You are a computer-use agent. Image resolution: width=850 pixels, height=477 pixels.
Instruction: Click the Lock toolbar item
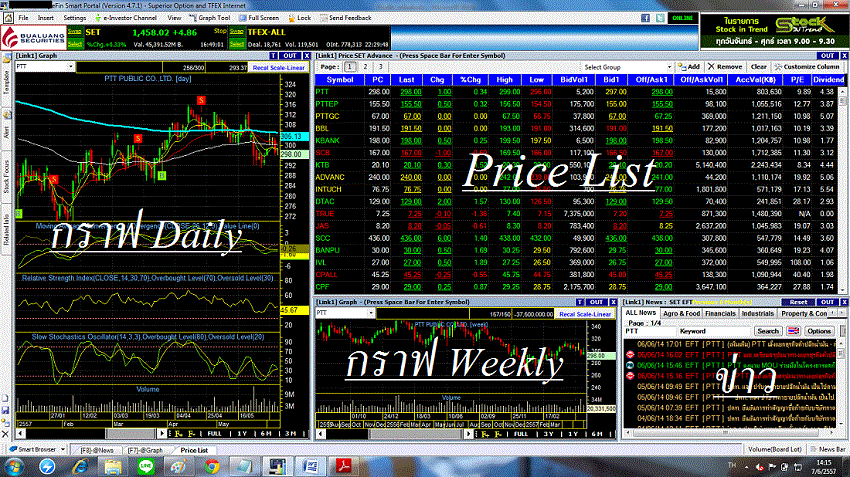(x=300, y=18)
